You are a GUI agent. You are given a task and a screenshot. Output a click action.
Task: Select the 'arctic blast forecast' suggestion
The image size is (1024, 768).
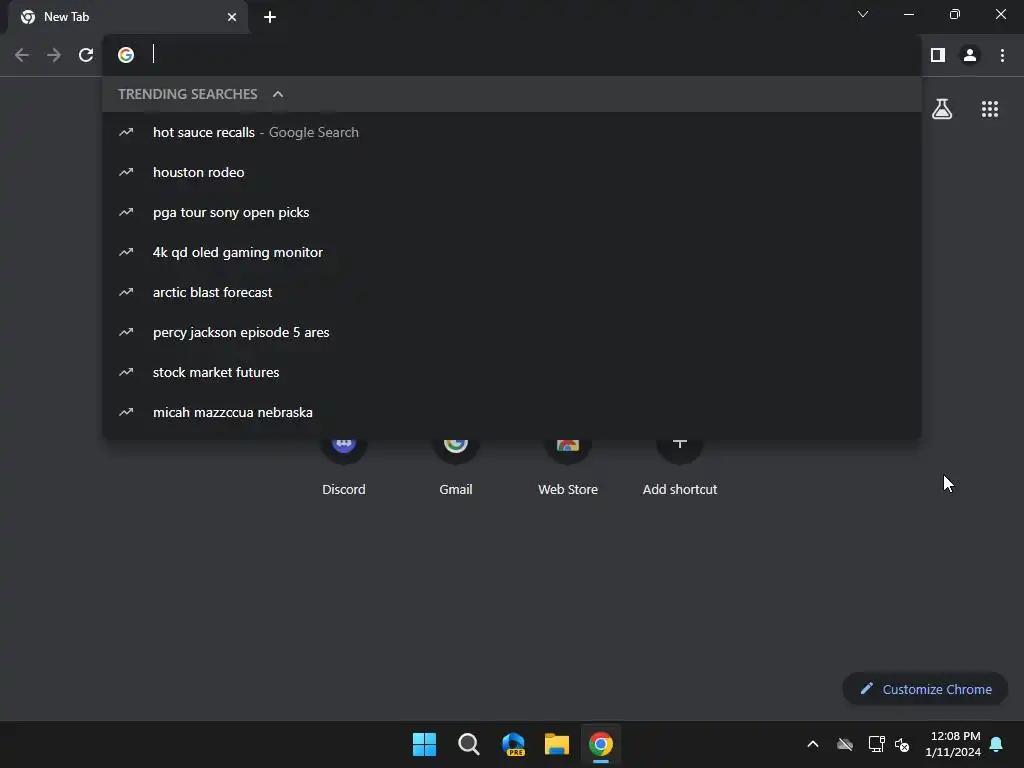512,293
